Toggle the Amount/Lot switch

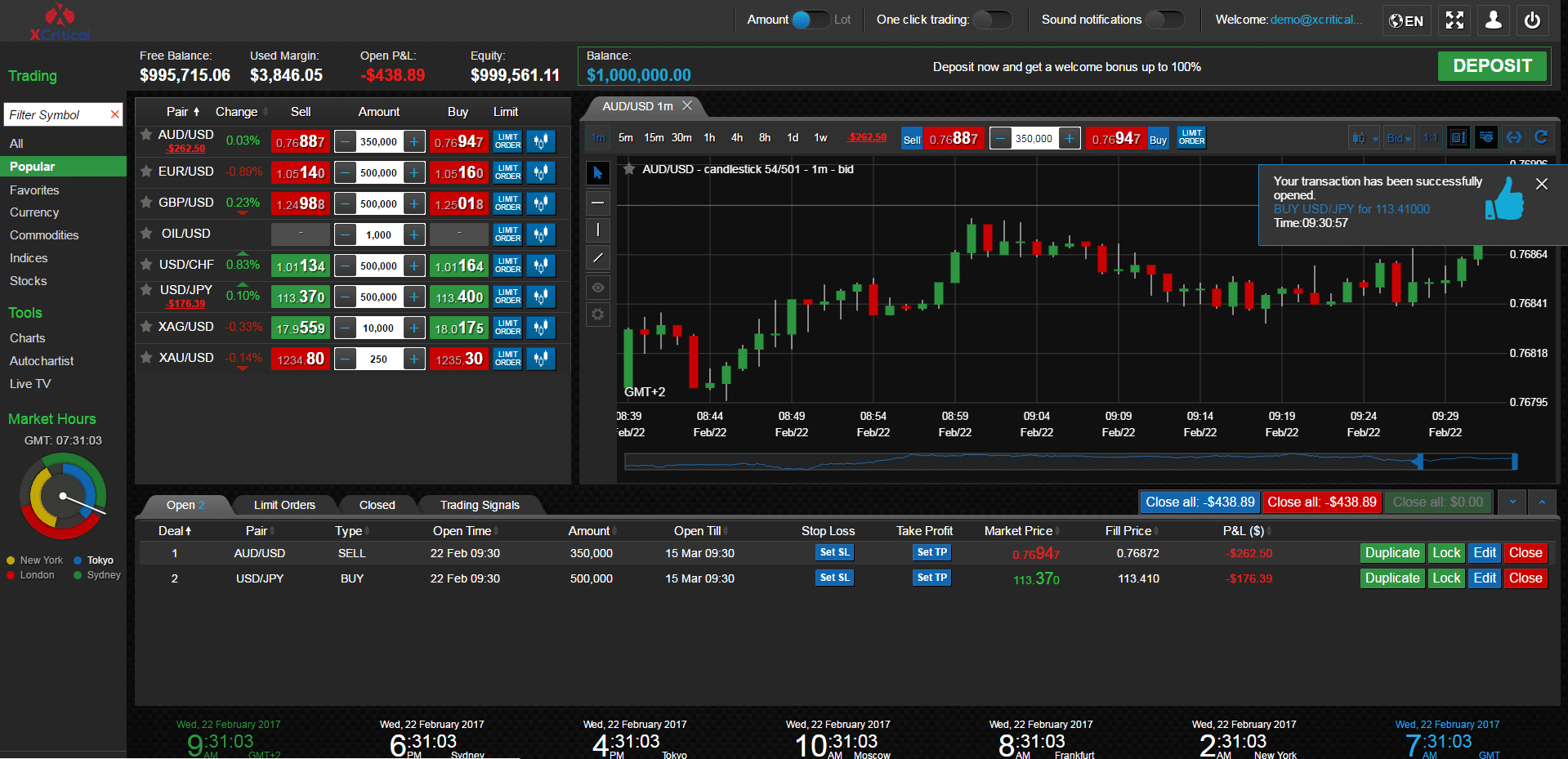[810, 20]
